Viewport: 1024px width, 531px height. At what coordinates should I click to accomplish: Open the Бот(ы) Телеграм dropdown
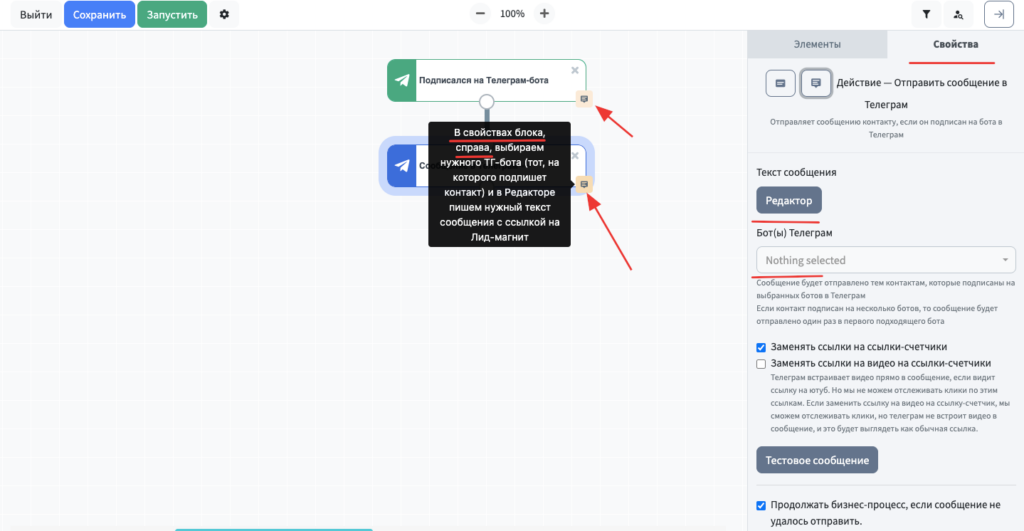click(886, 260)
